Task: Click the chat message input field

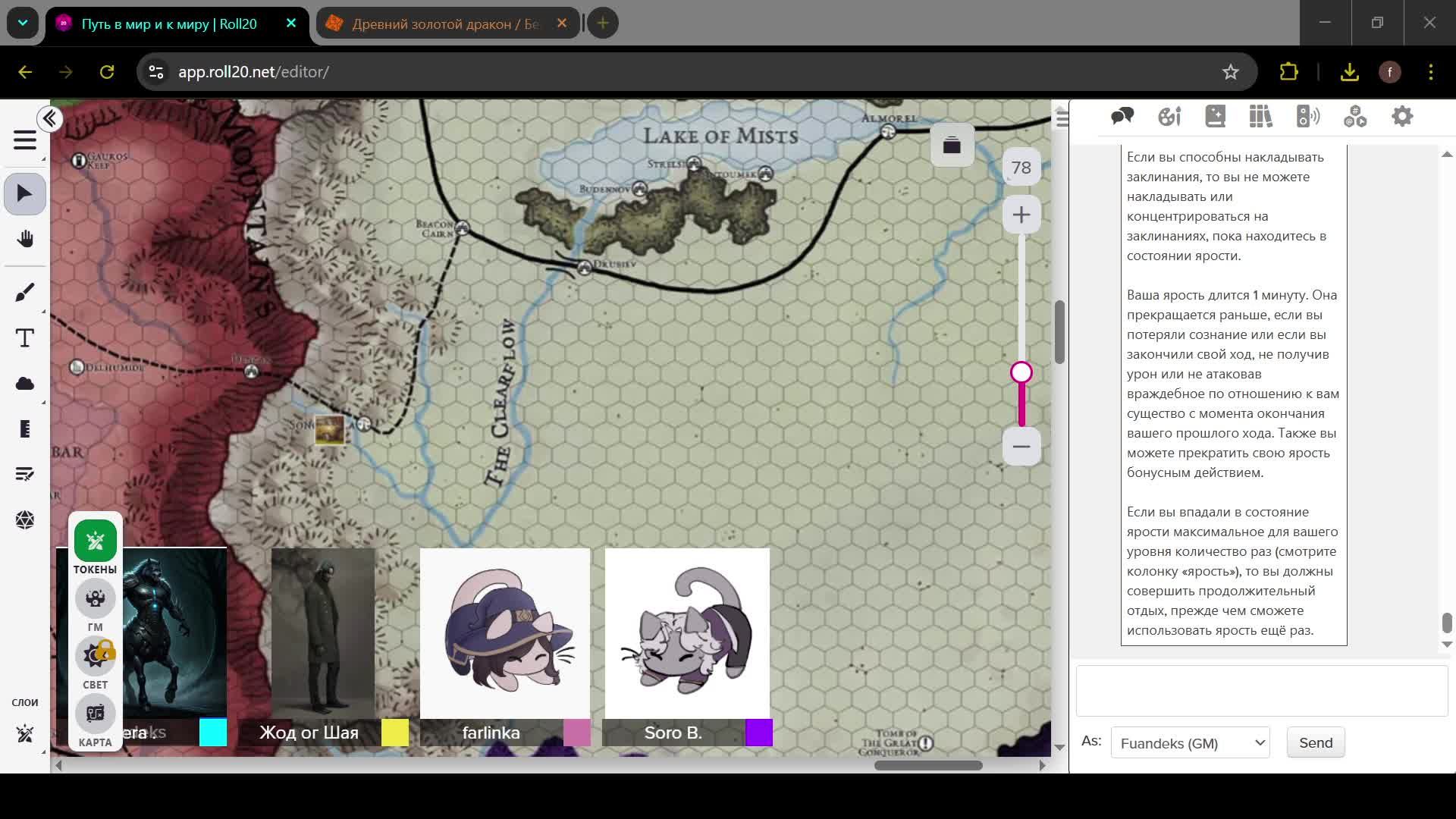Action: point(1261,691)
